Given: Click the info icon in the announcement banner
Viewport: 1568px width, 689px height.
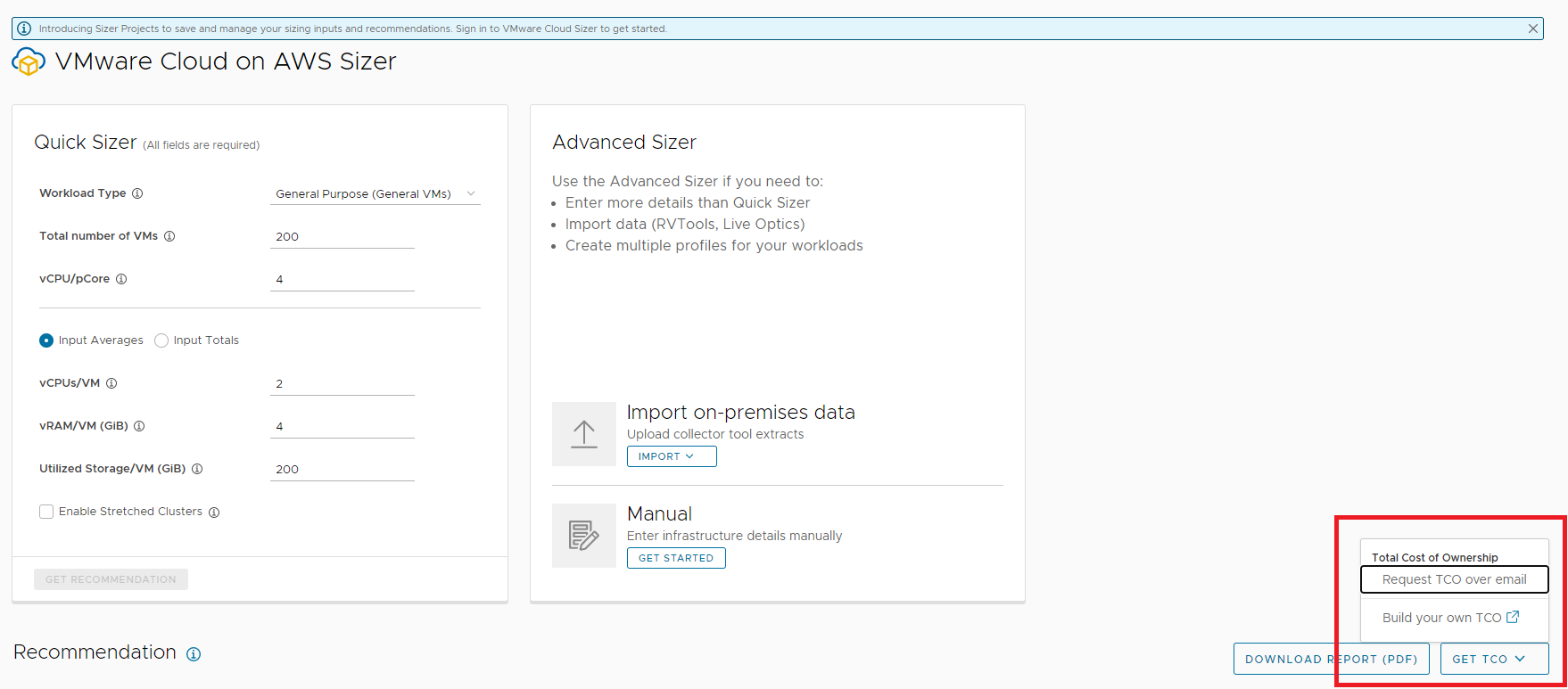Looking at the screenshot, I should click(24, 29).
